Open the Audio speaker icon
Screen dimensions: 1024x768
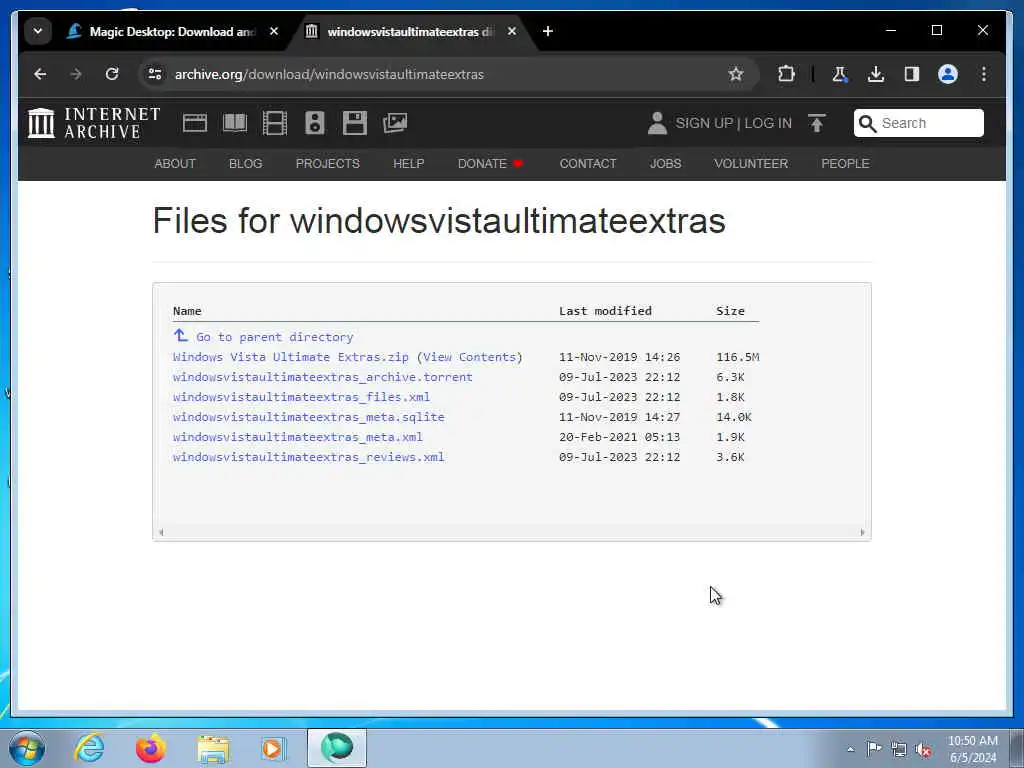(x=315, y=123)
